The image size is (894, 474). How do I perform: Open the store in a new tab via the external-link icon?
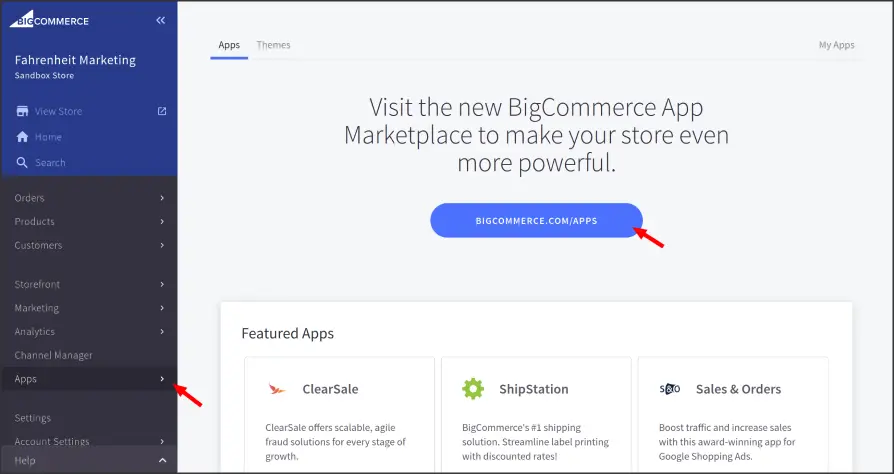[x=162, y=111]
